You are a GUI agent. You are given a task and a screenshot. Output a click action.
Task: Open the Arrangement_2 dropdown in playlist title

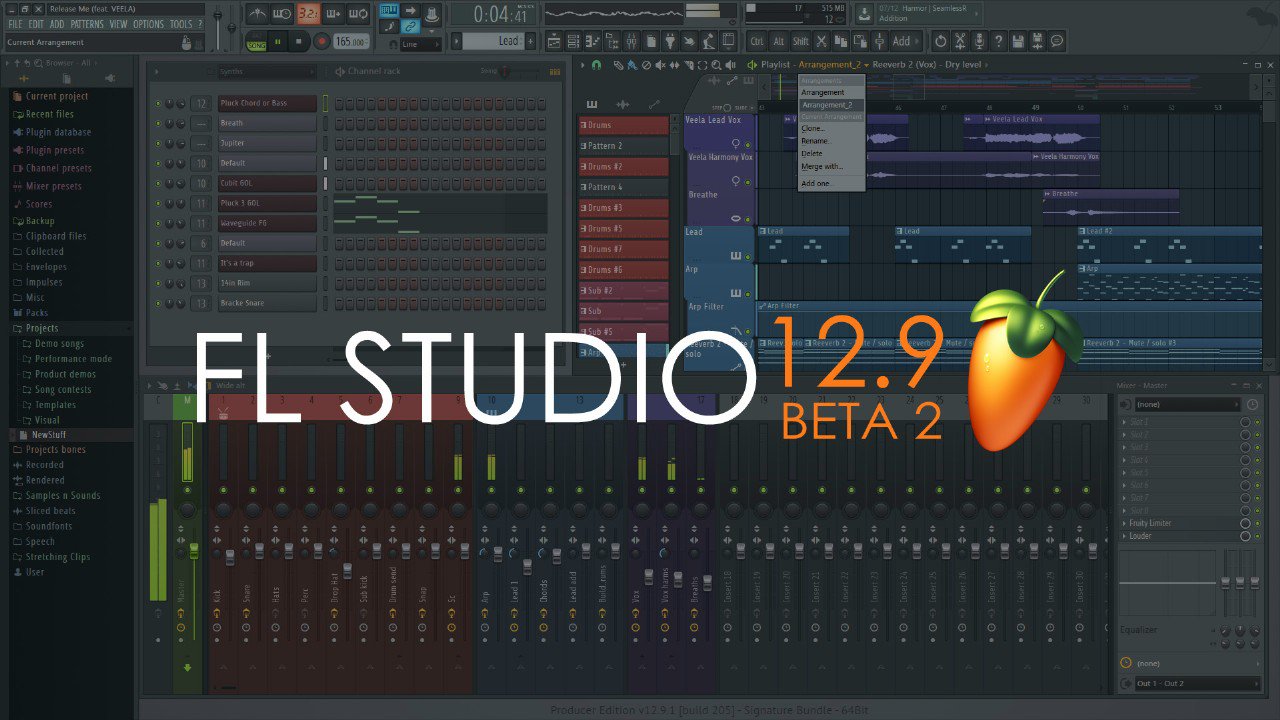pos(833,65)
